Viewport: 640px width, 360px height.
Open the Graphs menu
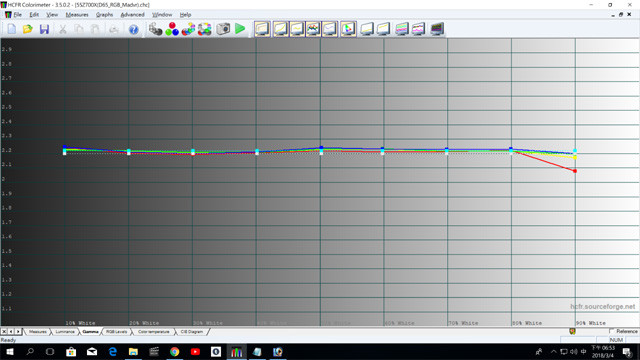[x=104, y=15]
